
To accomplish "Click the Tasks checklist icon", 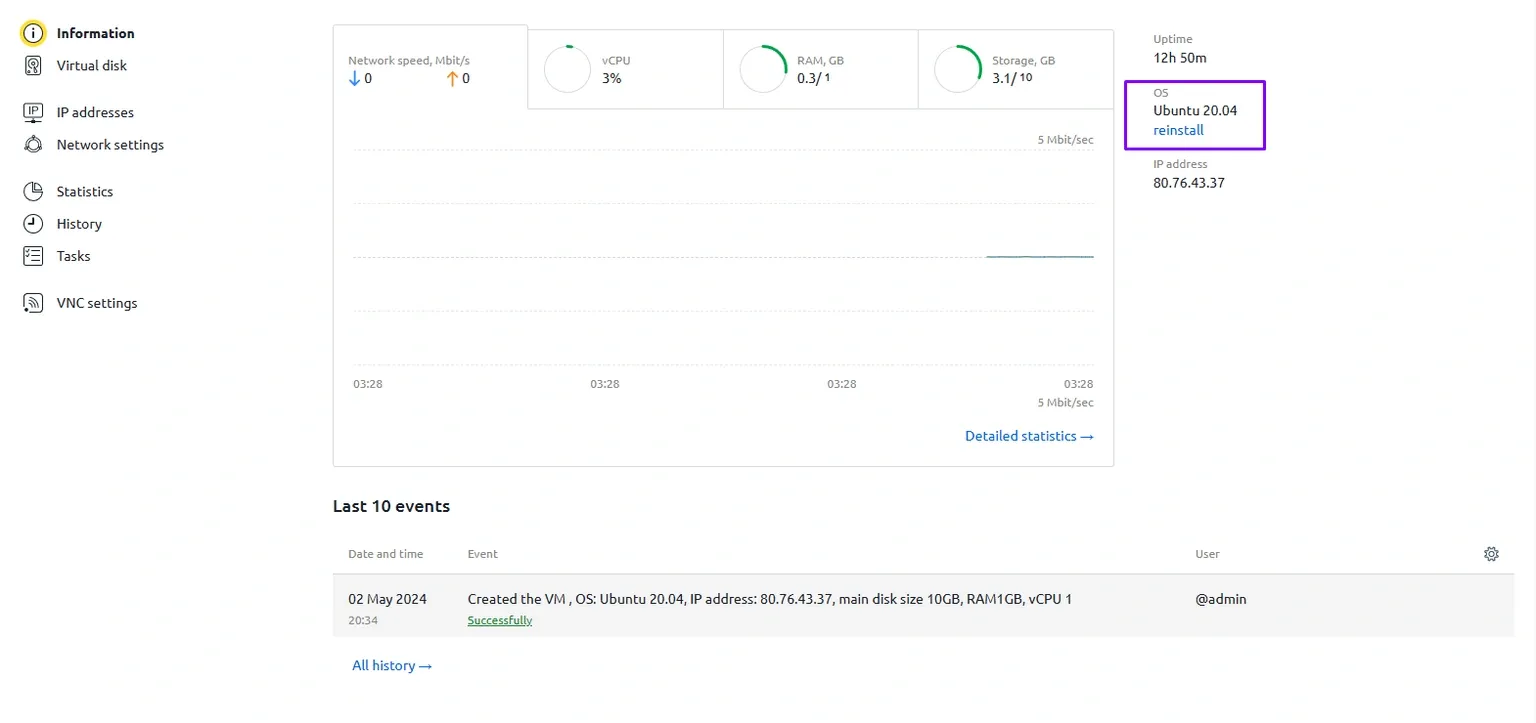I will click(x=33, y=256).
